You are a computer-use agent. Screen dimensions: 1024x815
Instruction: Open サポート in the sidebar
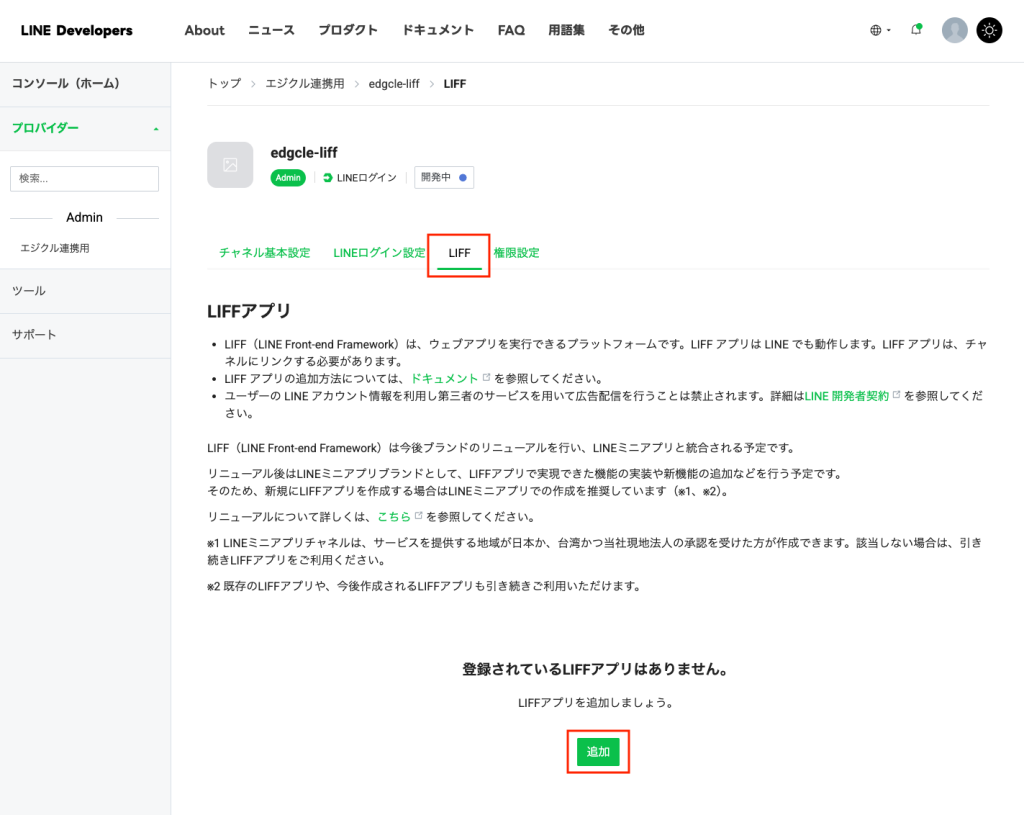(85, 335)
